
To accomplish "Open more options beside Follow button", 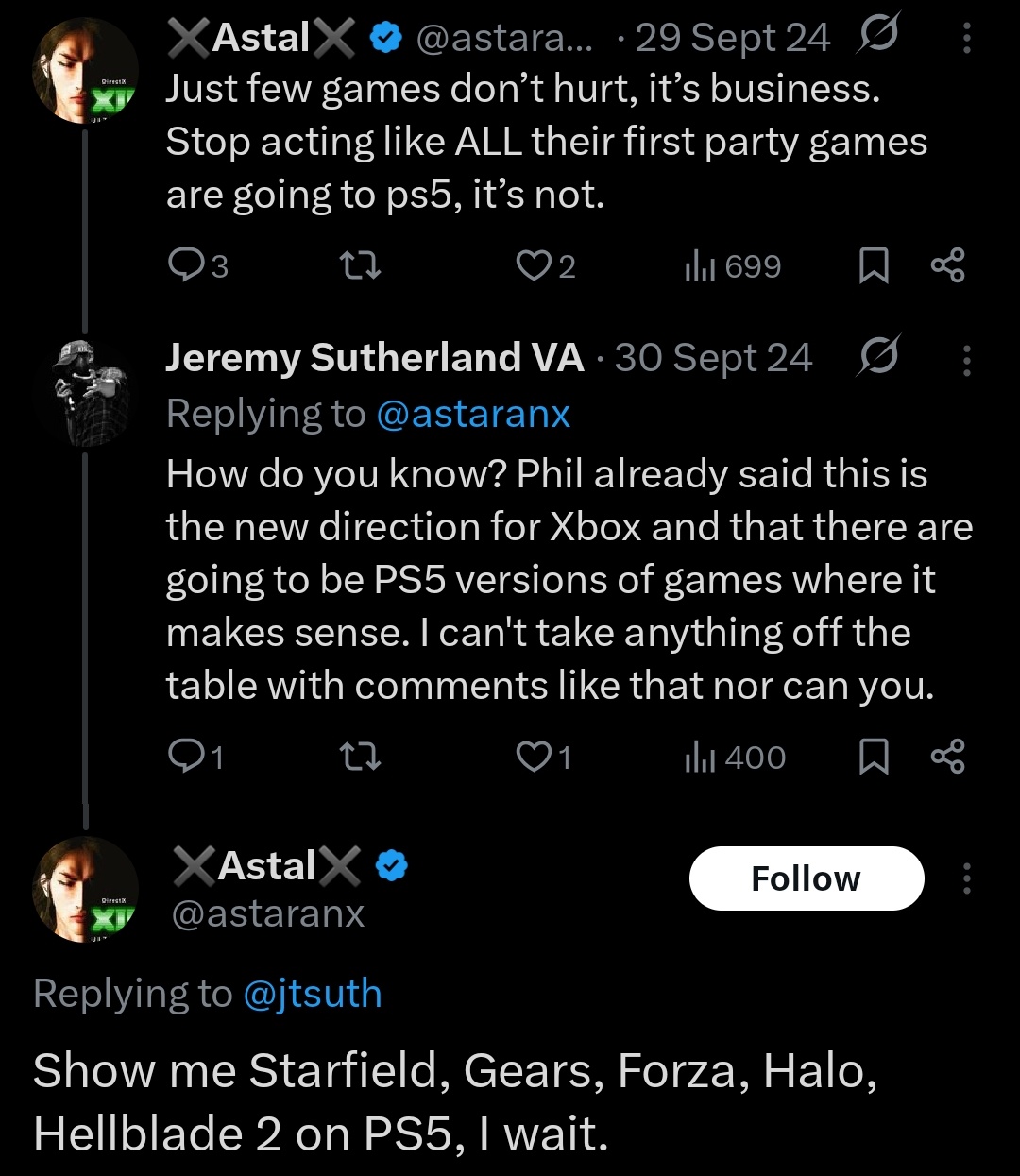I will (966, 878).
